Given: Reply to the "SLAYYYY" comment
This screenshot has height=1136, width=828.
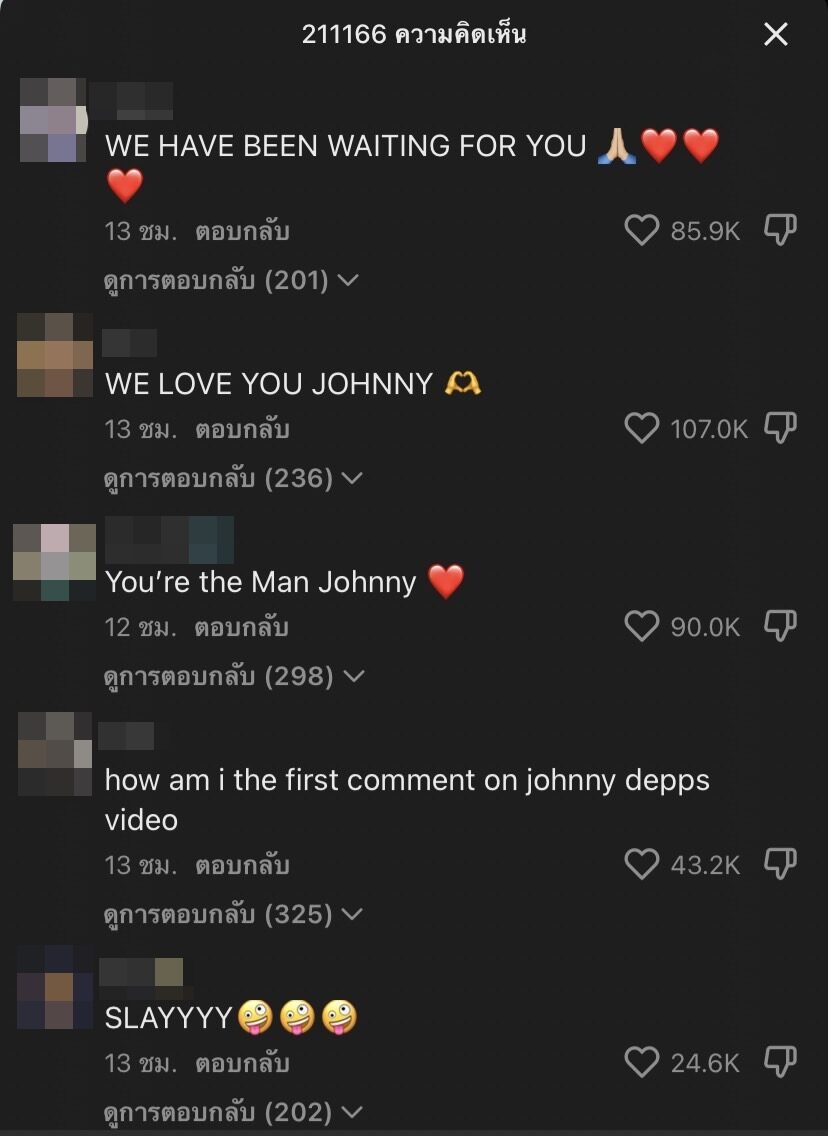Looking at the screenshot, I should (x=242, y=1064).
